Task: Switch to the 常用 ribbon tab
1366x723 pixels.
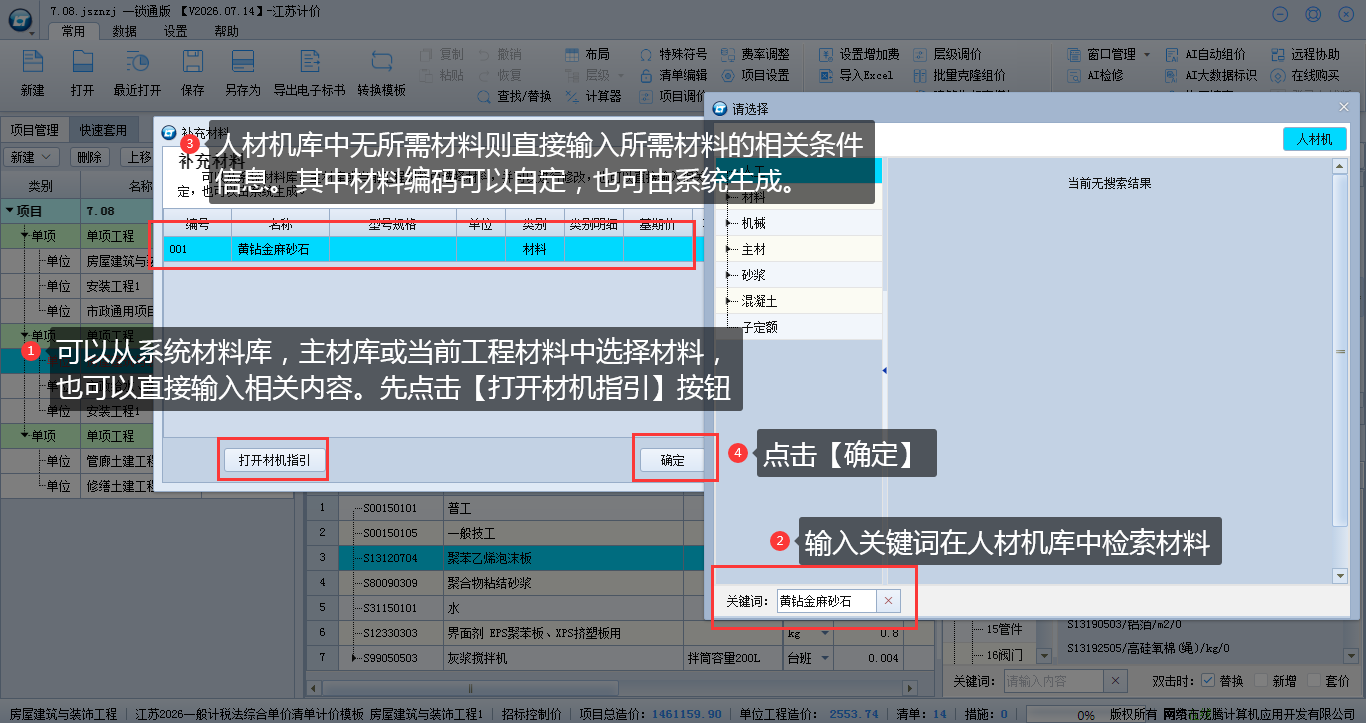Action: click(73, 31)
